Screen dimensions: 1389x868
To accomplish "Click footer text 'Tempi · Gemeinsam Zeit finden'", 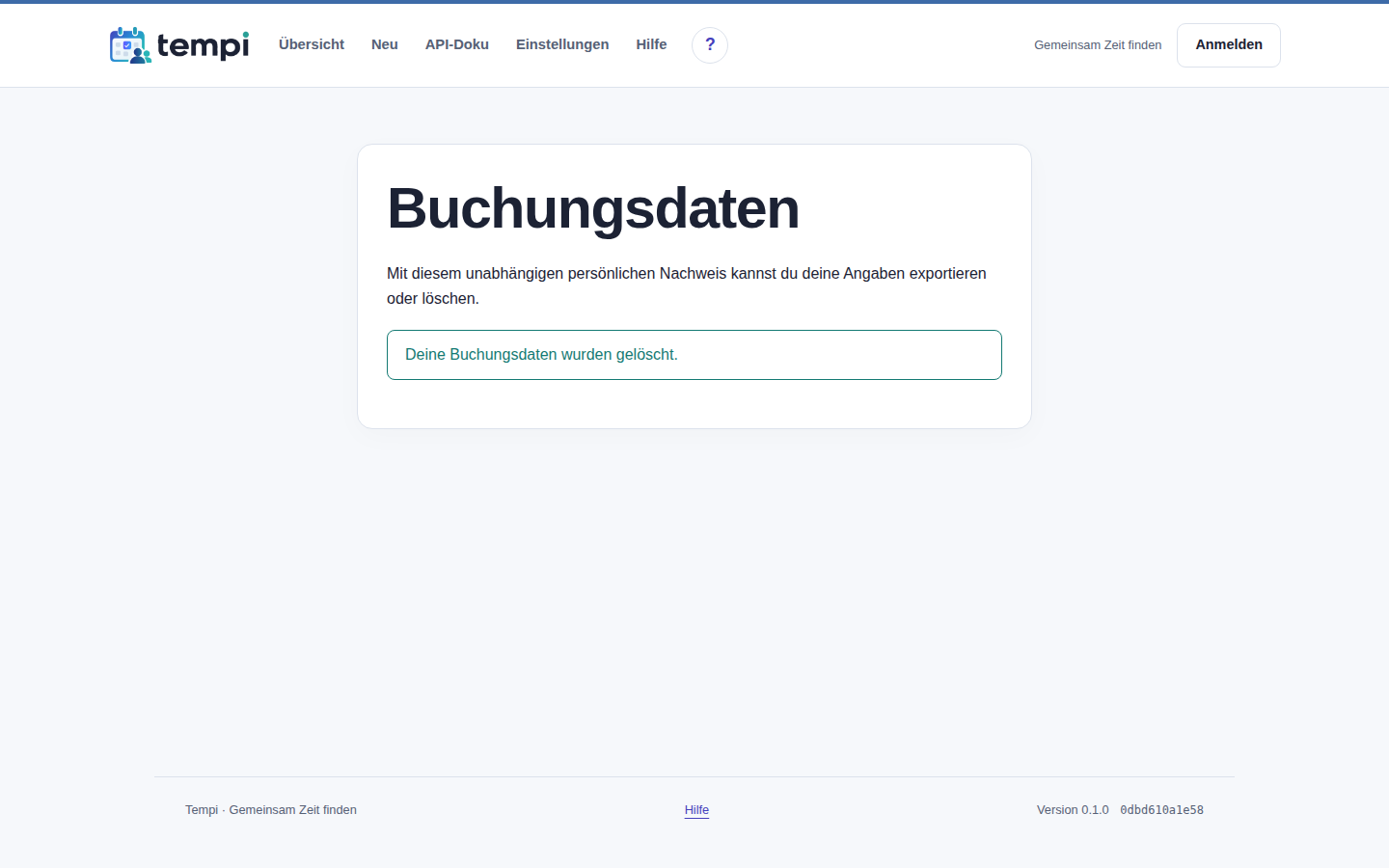I will pos(271,810).
